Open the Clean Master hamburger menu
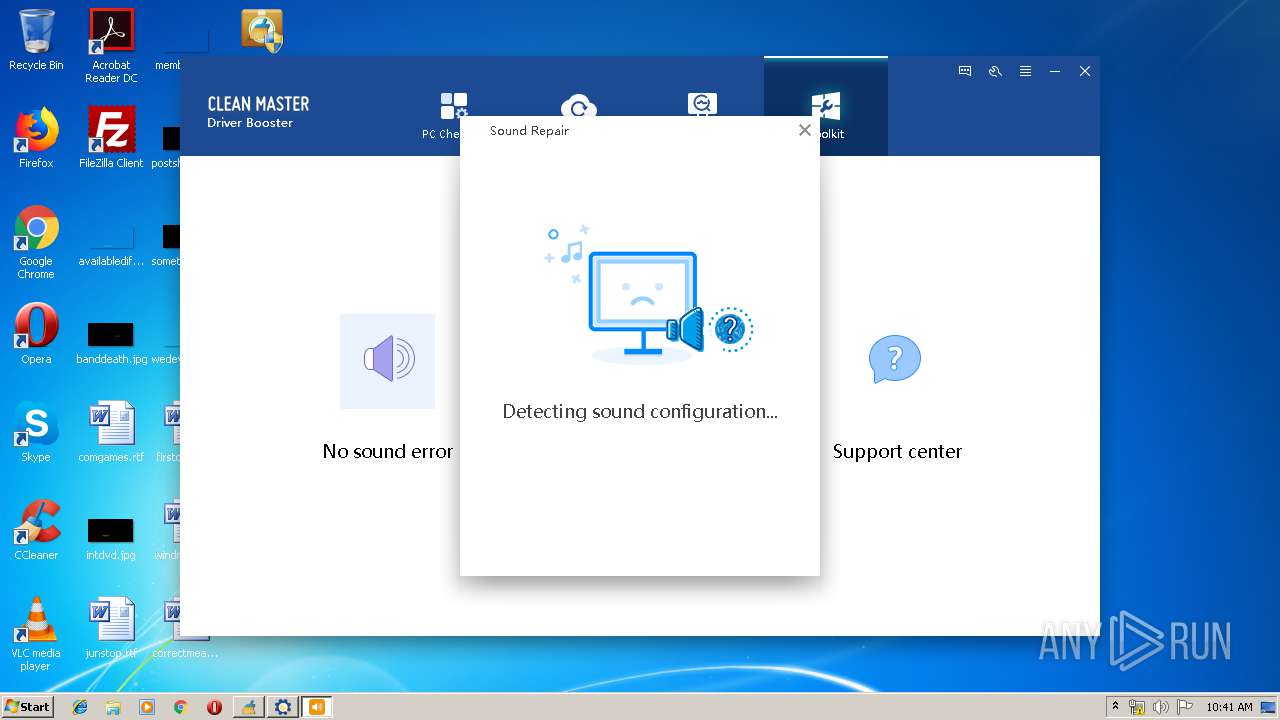The width and height of the screenshot is (1280, 720). pos(1025,71)
